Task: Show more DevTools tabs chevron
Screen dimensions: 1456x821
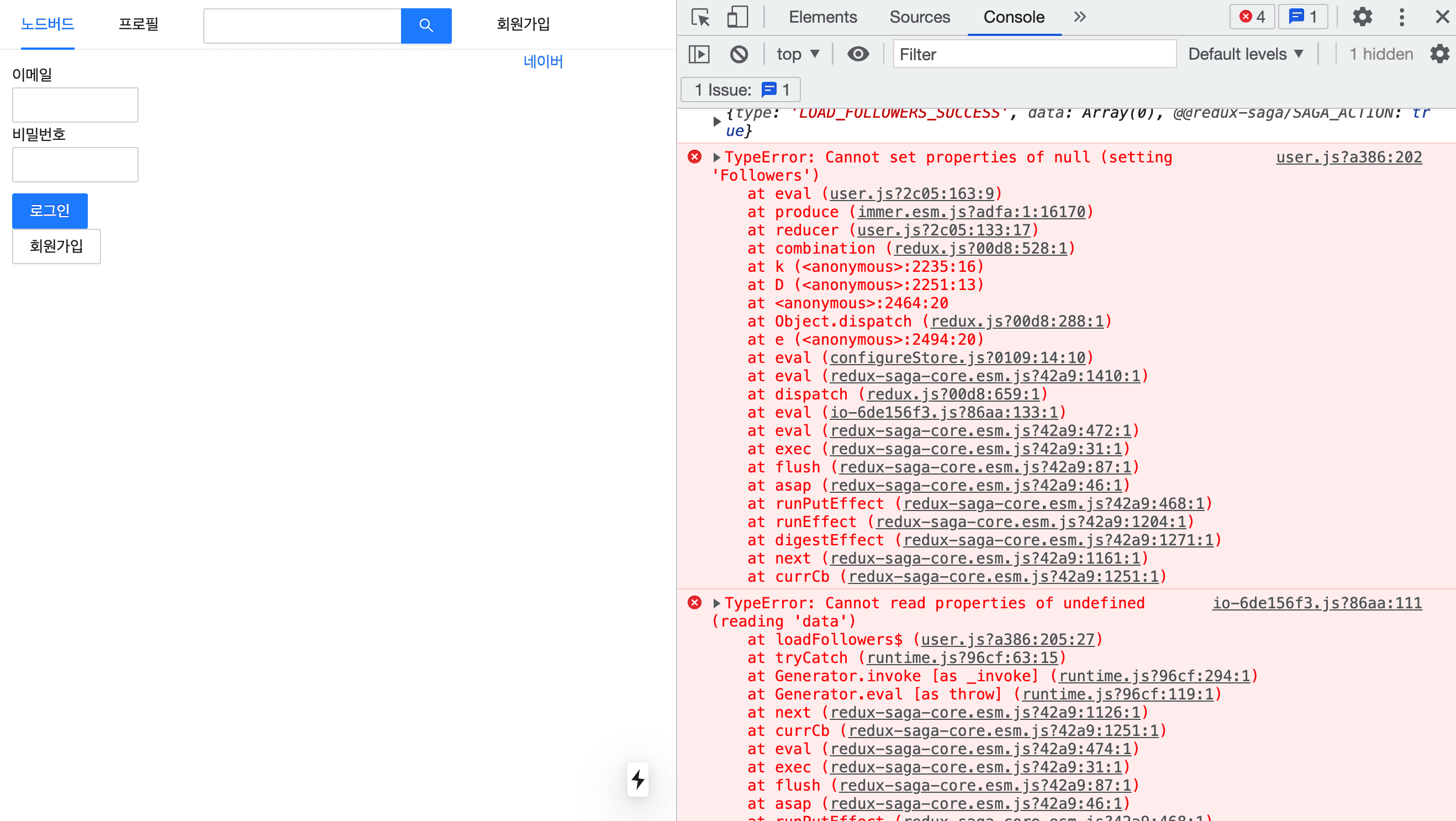Action: (x=1079, y=17)
